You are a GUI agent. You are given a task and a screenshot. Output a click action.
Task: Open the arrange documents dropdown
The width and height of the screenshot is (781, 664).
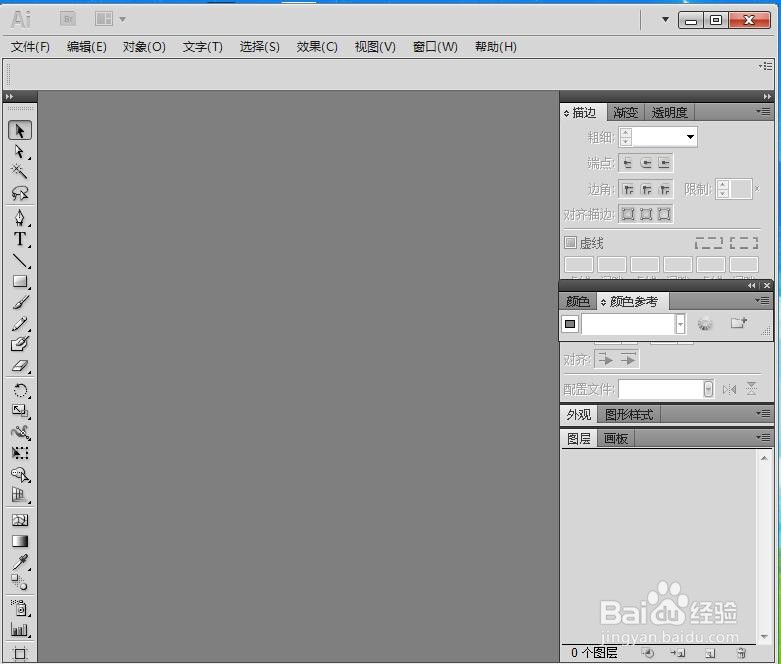[x=111, y=19]
